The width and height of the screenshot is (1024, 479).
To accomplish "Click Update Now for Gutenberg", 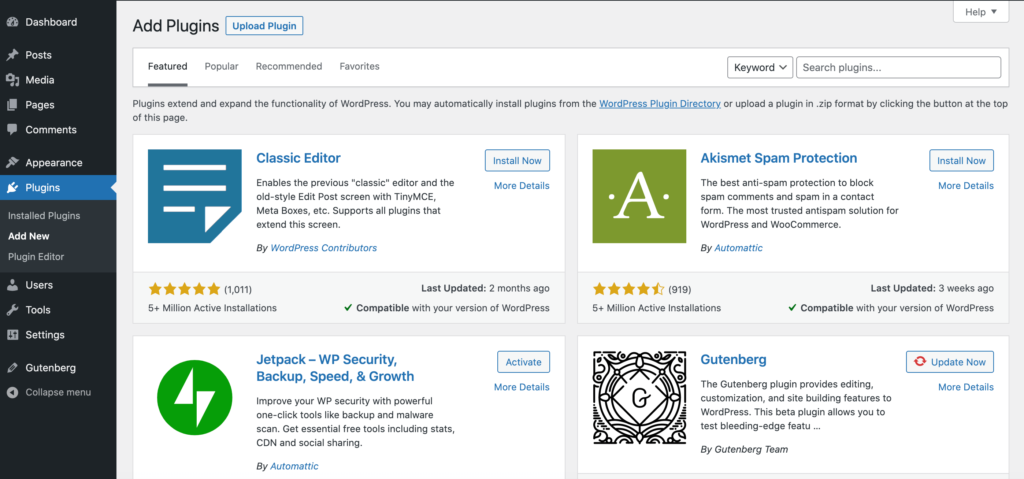I will (950, 362).
